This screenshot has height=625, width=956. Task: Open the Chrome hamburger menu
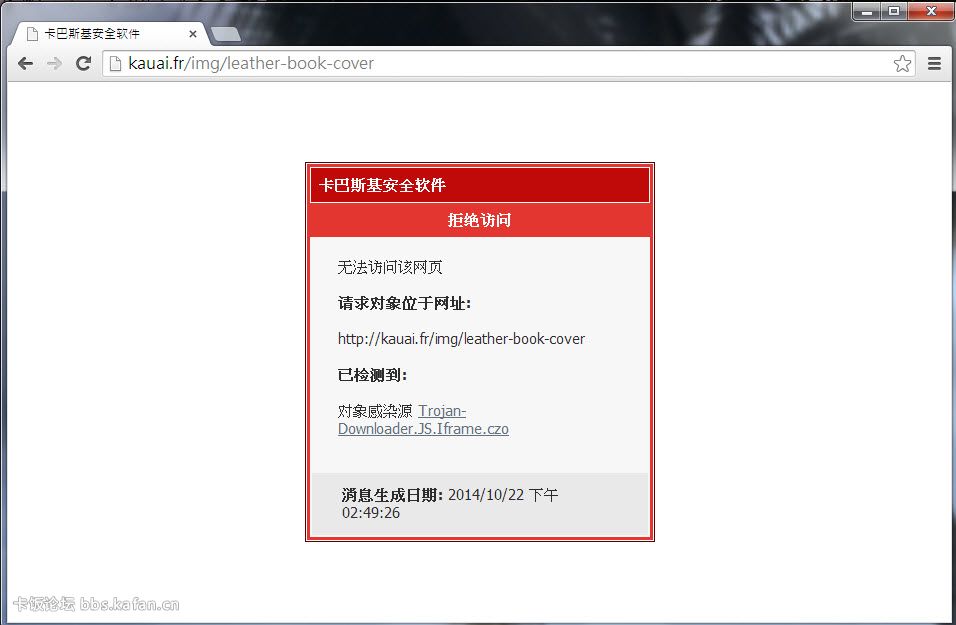(934, 63)
